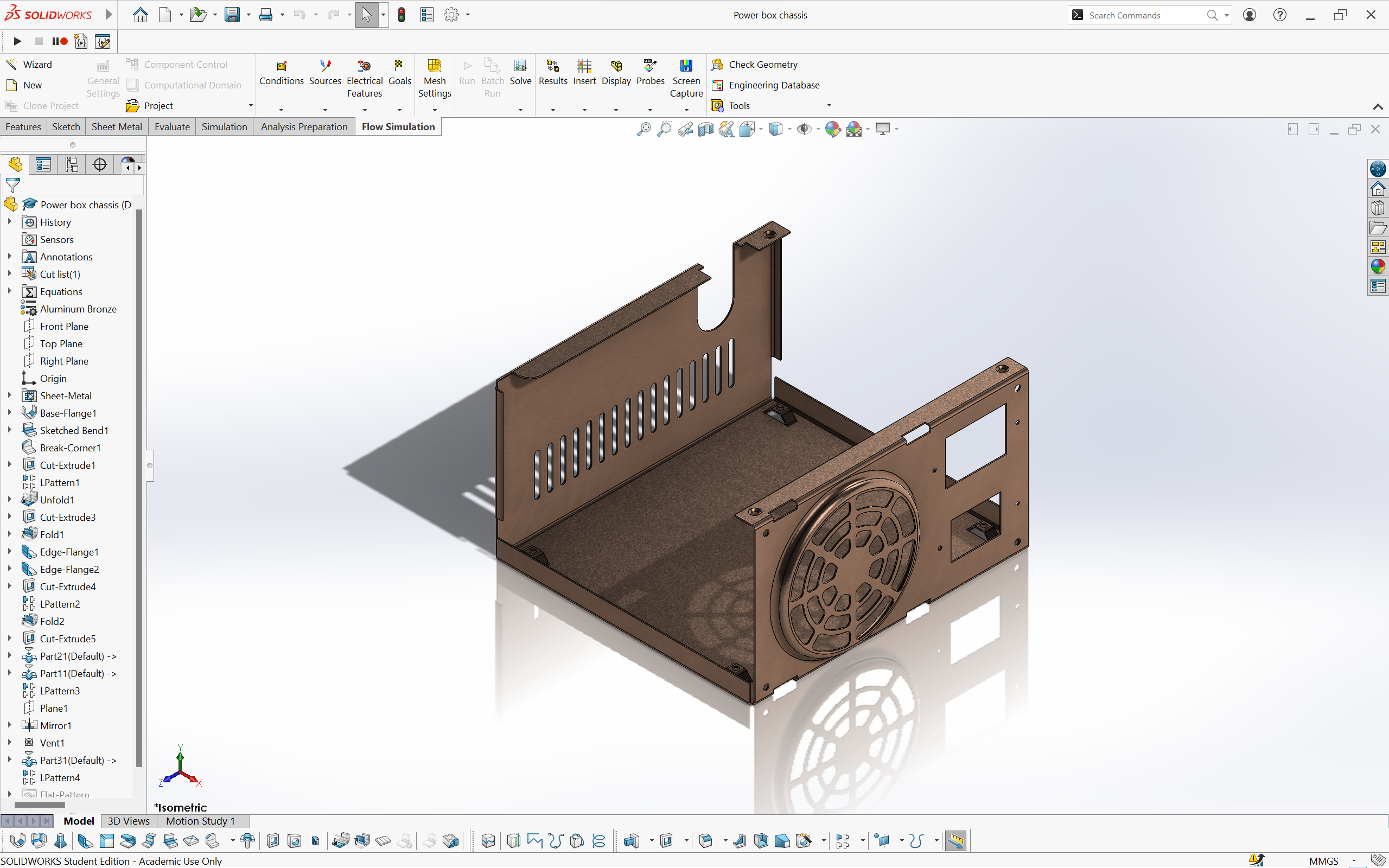Click the Screen Capture icon
Viewport: 1389px width, 868px height.
coord(686,66)
